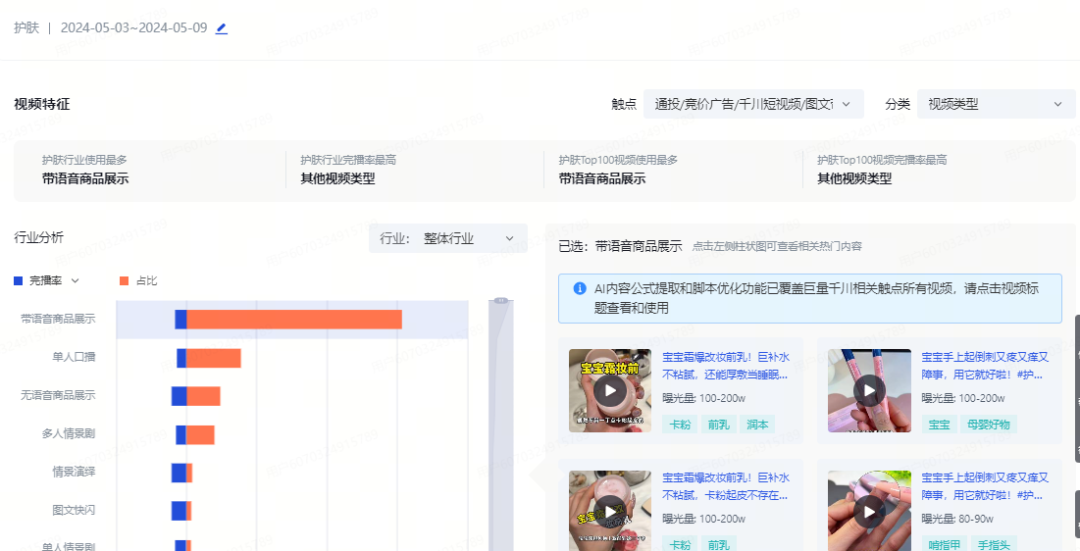Screen dimensions: 1080x551
Task: Play the top-right lip gloss video
Action: [868, 390]
